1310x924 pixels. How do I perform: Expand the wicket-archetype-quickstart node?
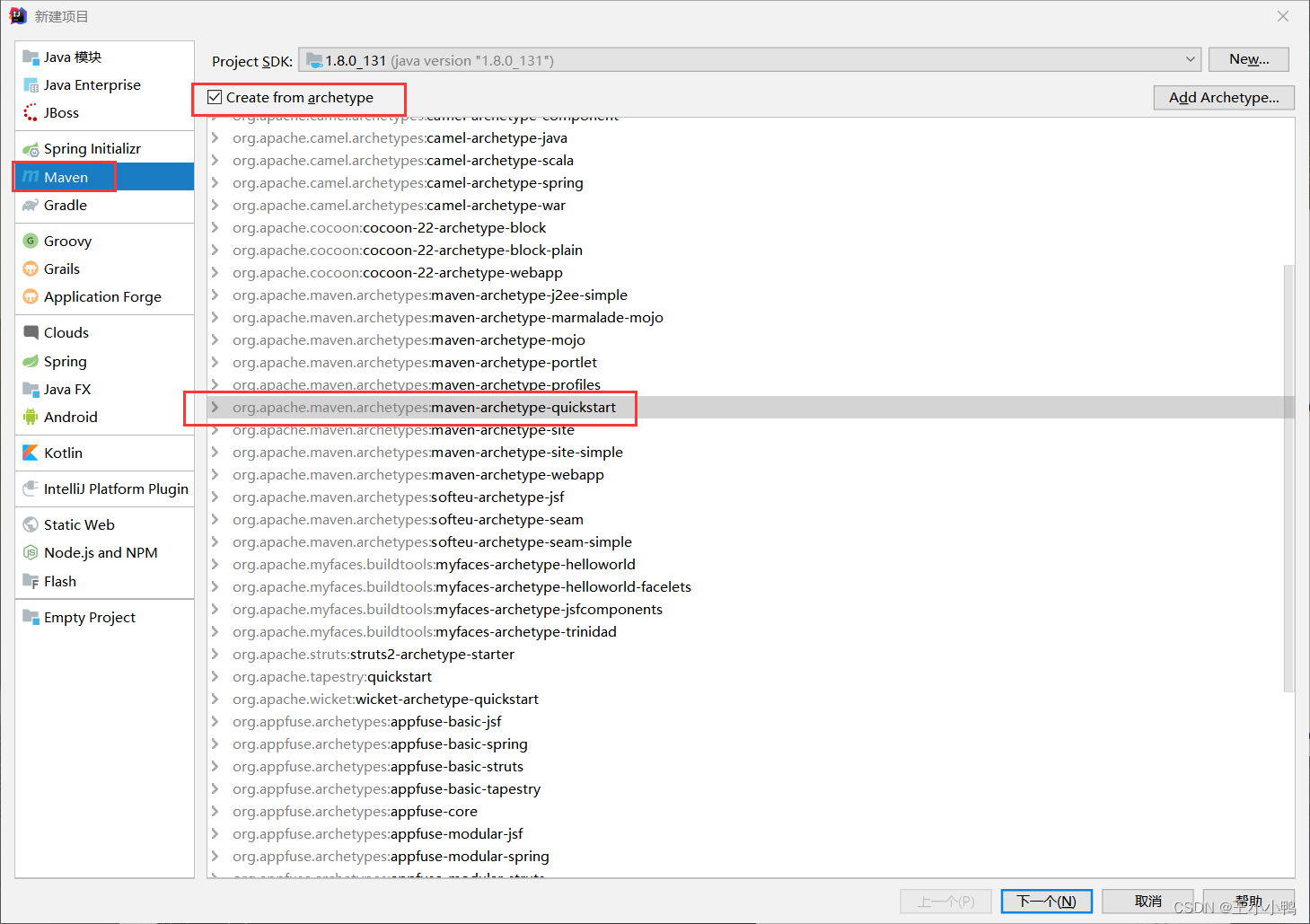215,699
